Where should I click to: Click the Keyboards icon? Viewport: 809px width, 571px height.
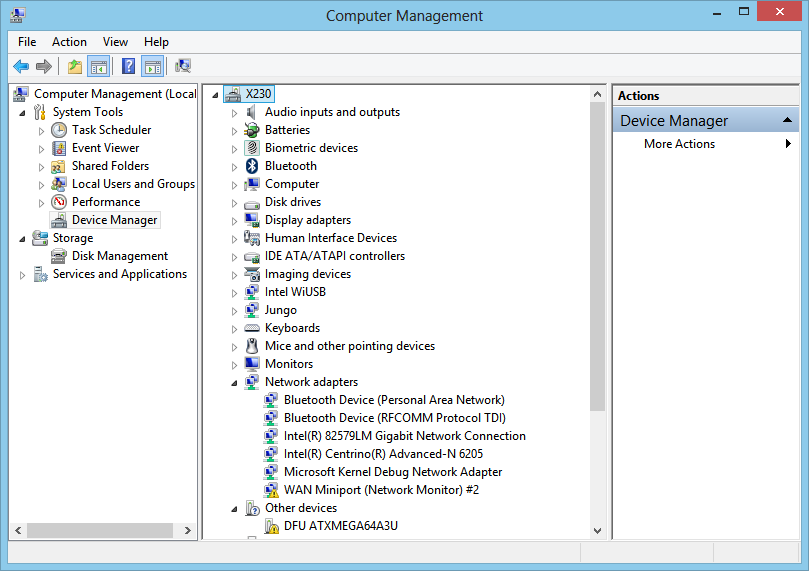point(252,328)
